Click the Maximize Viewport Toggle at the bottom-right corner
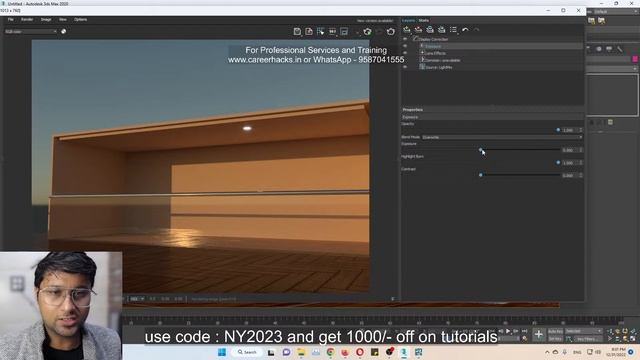Image resolution: width=640 pixels, height=360 pixels. tap(633, 339)
